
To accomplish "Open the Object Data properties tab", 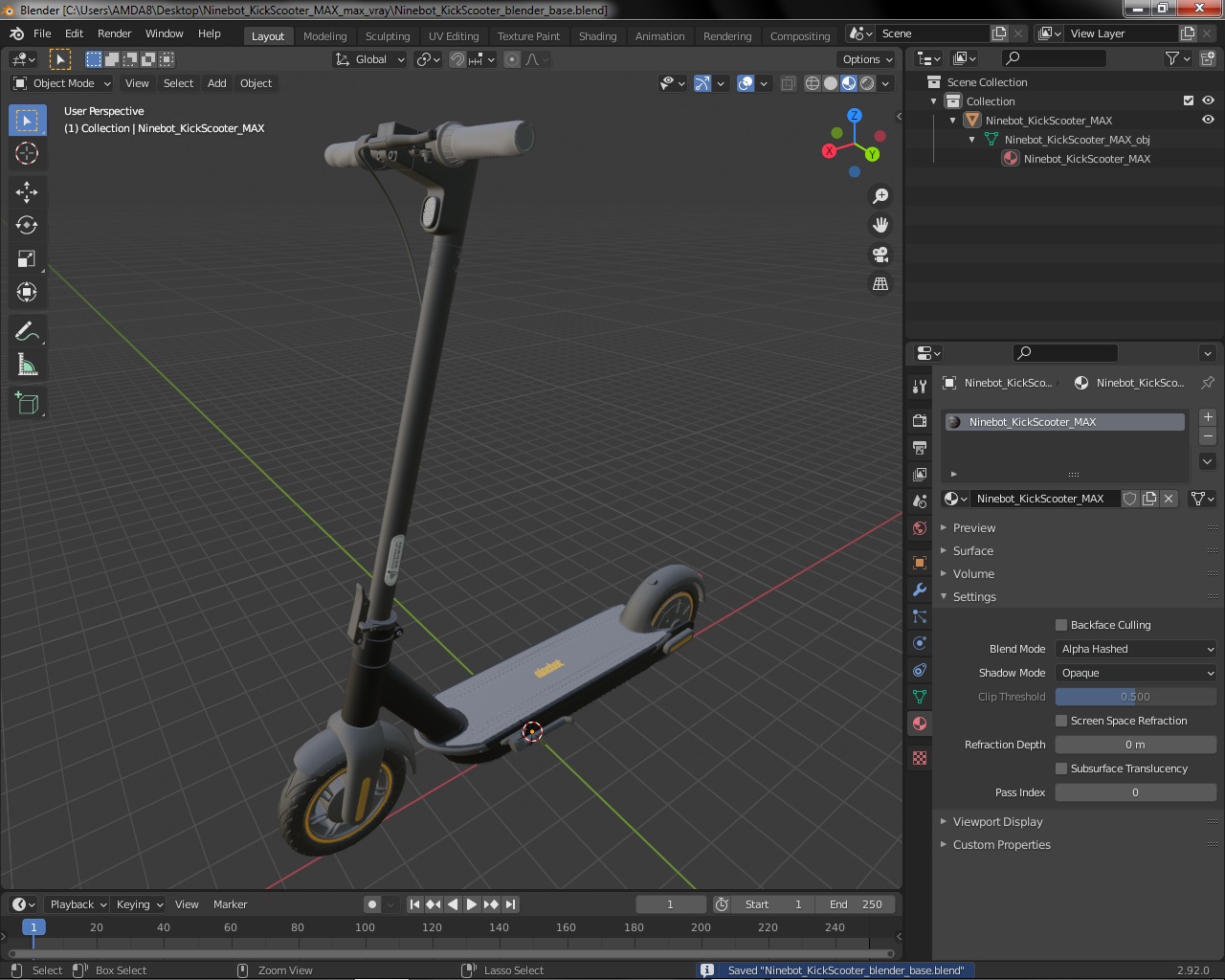I will (x=920, y=696).
